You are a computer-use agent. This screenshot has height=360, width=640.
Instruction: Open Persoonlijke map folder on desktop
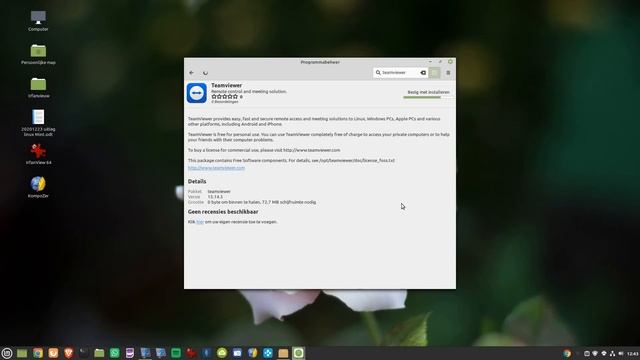(x=38, y=54)
